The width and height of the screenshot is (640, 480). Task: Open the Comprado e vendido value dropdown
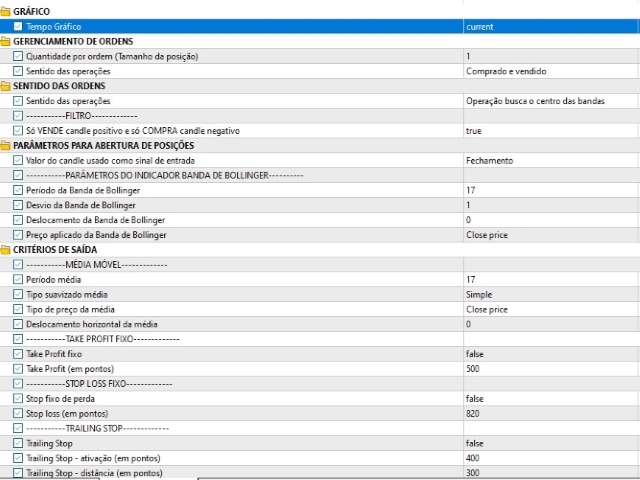[x=551, y=71]
